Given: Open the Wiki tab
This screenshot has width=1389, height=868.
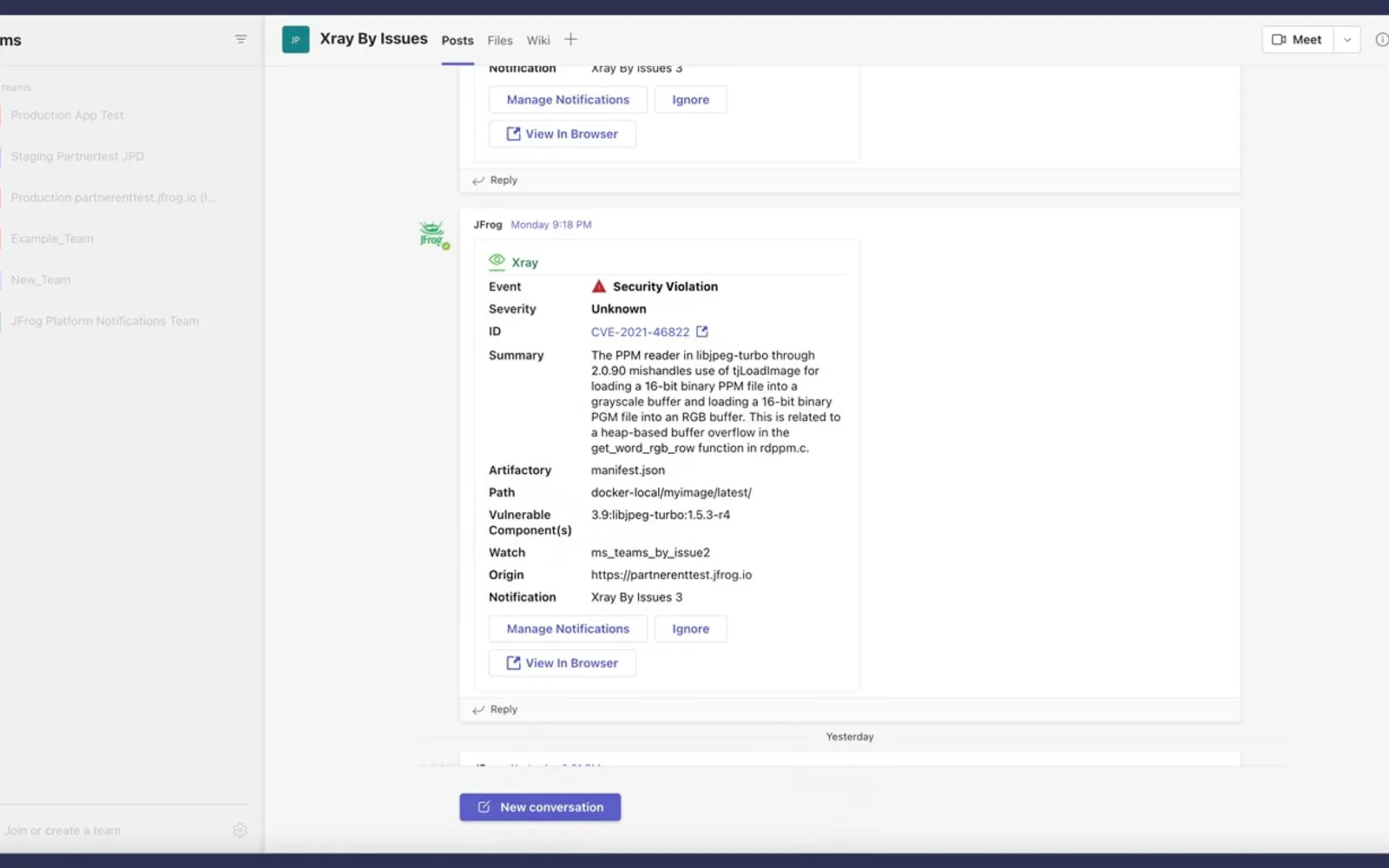Looking at the screenshot, I should 538,41.
